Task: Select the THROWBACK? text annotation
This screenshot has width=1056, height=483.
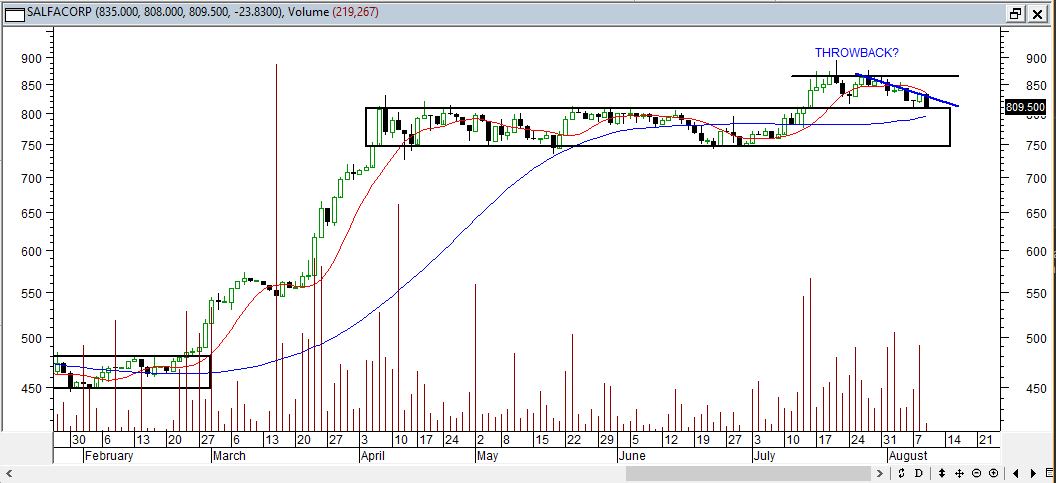Action: point(857,53)
